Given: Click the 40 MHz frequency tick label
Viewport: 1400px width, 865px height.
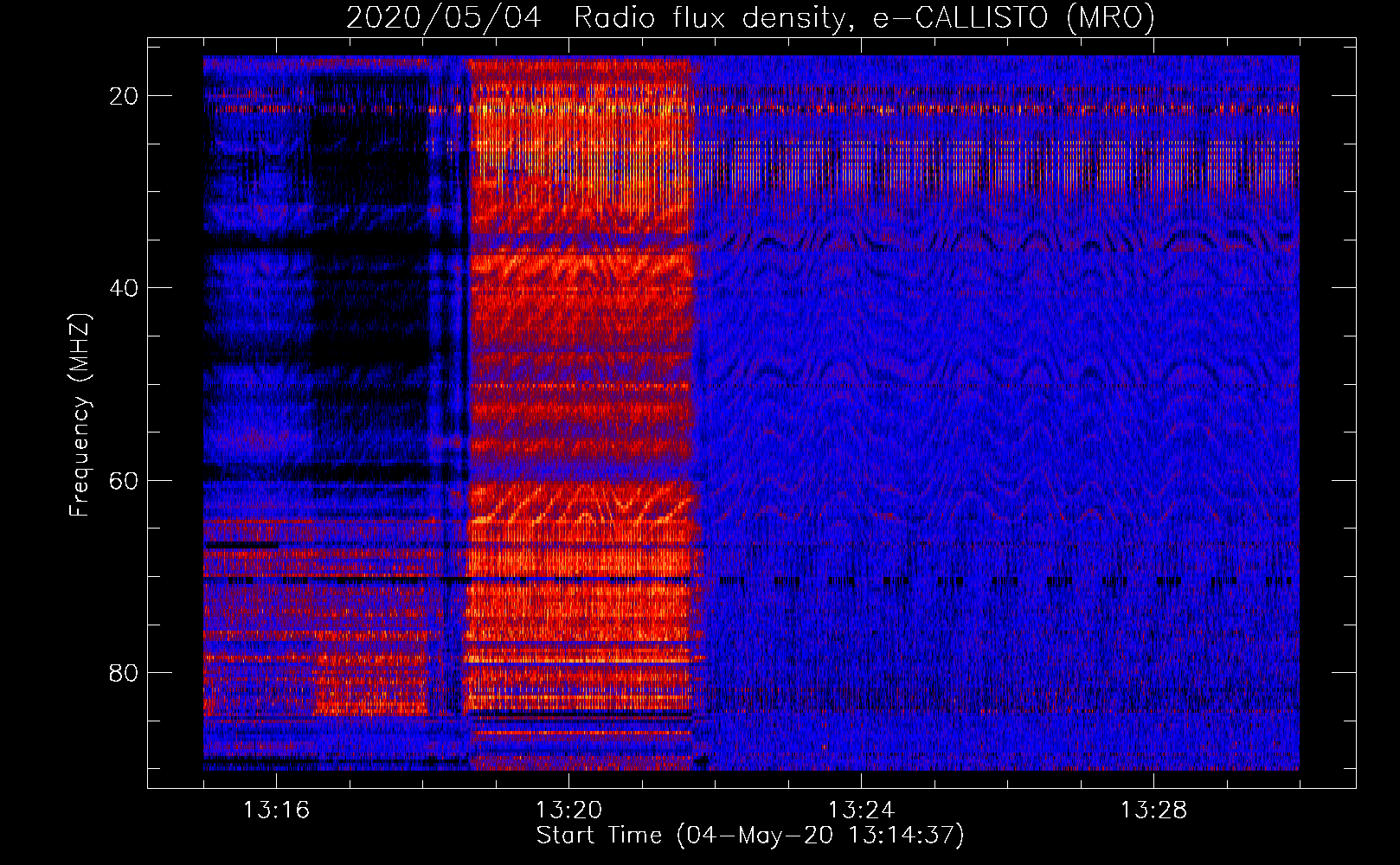Looking at the screenshot, I should (124, 288).
